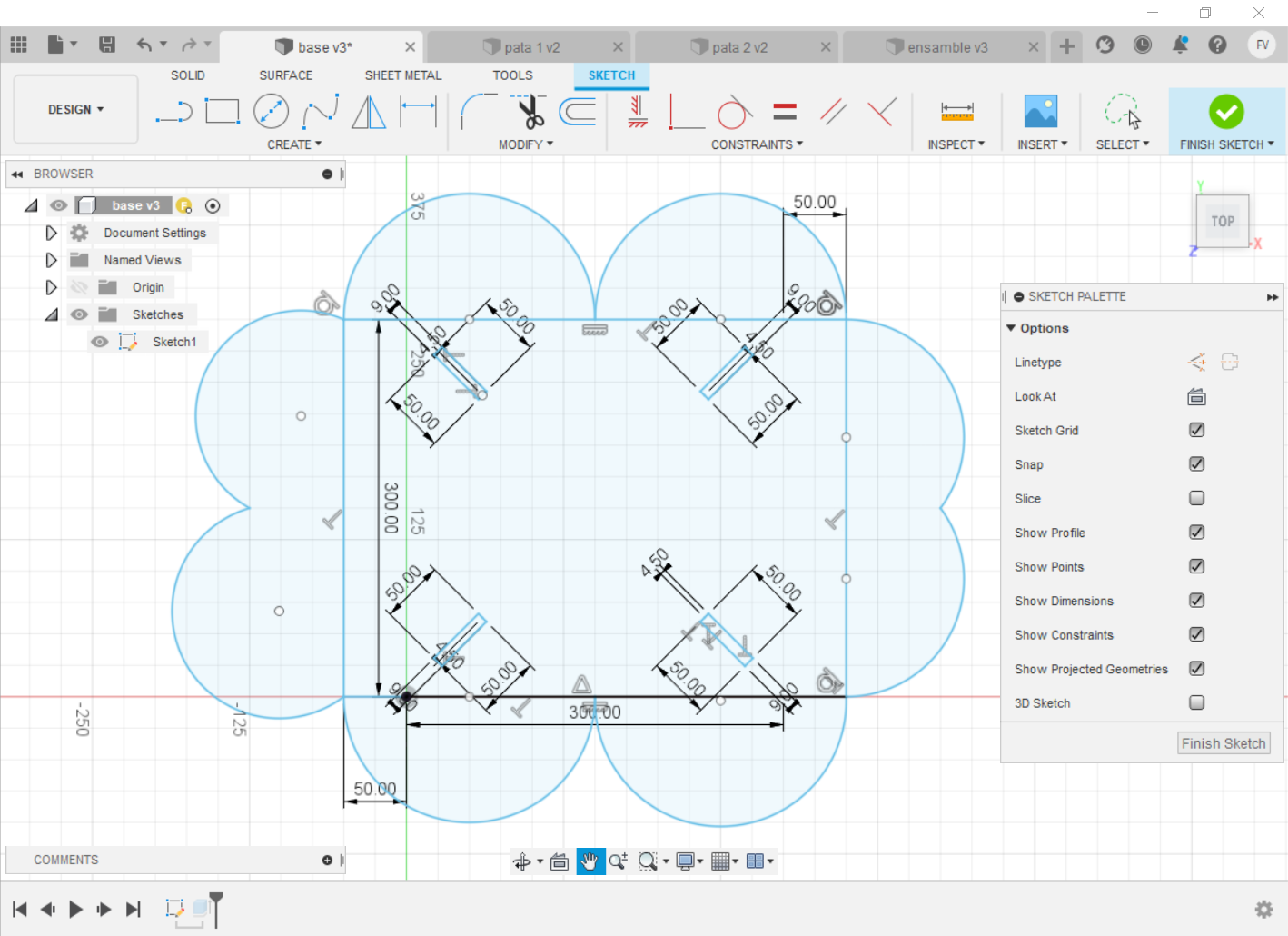This screenshot has width=1288, height=936.
Task: Switch to the SOLID tab
Action: click(188, 75)
